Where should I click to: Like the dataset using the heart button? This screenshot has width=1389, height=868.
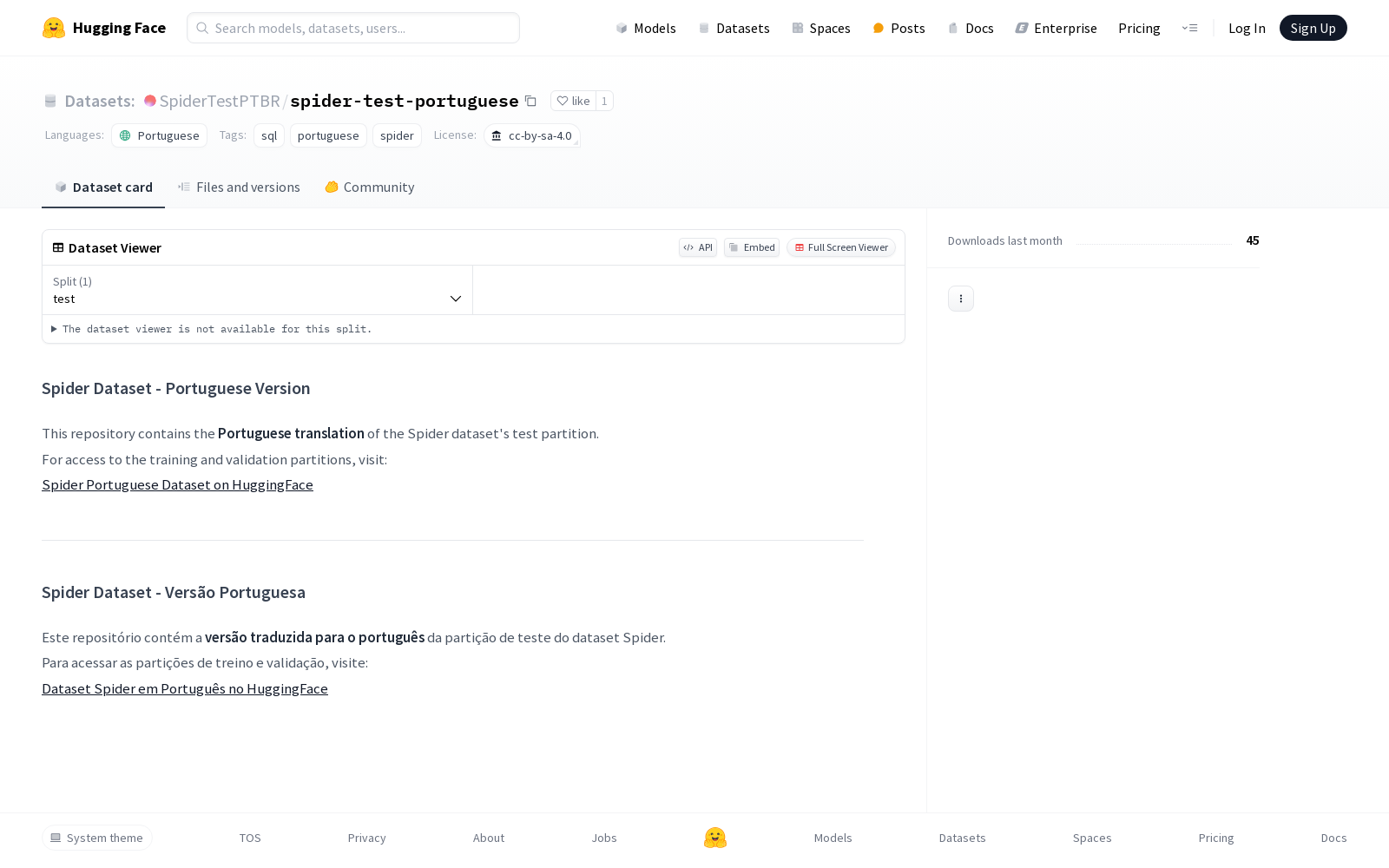pyautogui.click(x=573, y=101)
